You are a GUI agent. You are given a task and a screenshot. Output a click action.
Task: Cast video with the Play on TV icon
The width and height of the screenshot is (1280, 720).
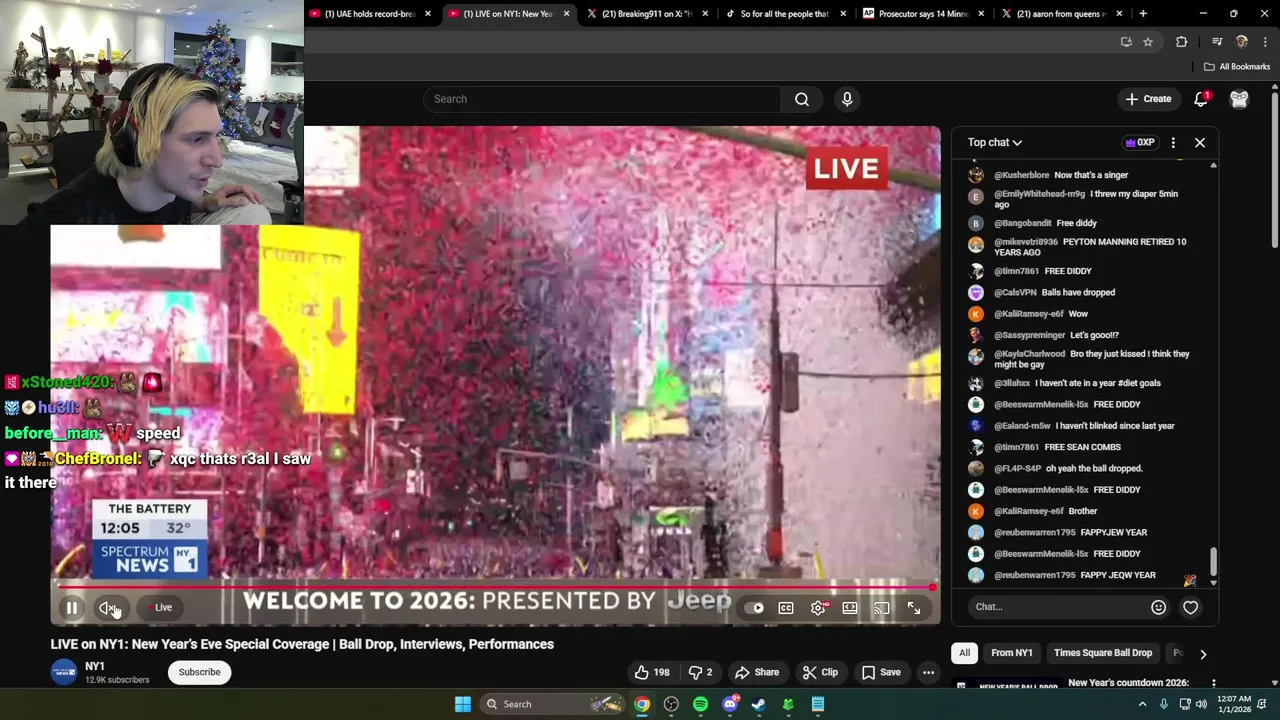(881, 608)
